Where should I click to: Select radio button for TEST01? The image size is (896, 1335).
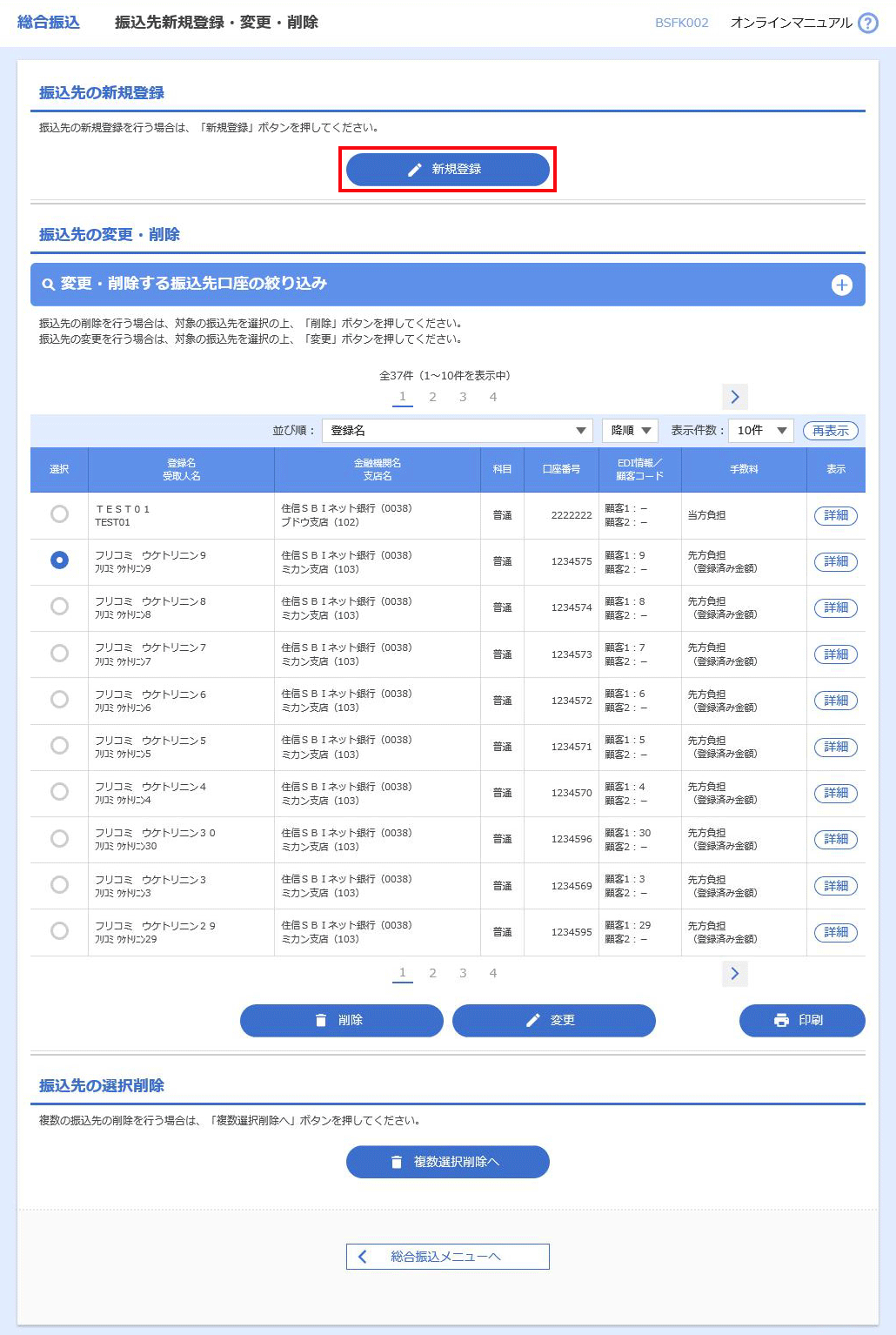(x=59, y=514)
